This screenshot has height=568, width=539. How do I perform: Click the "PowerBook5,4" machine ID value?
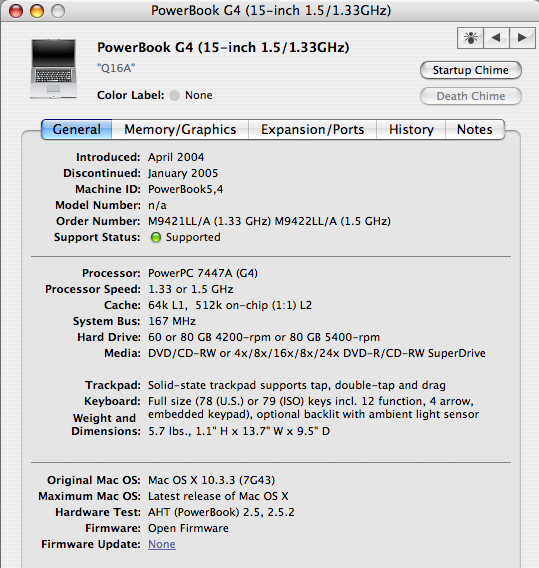tap(185, 189)
